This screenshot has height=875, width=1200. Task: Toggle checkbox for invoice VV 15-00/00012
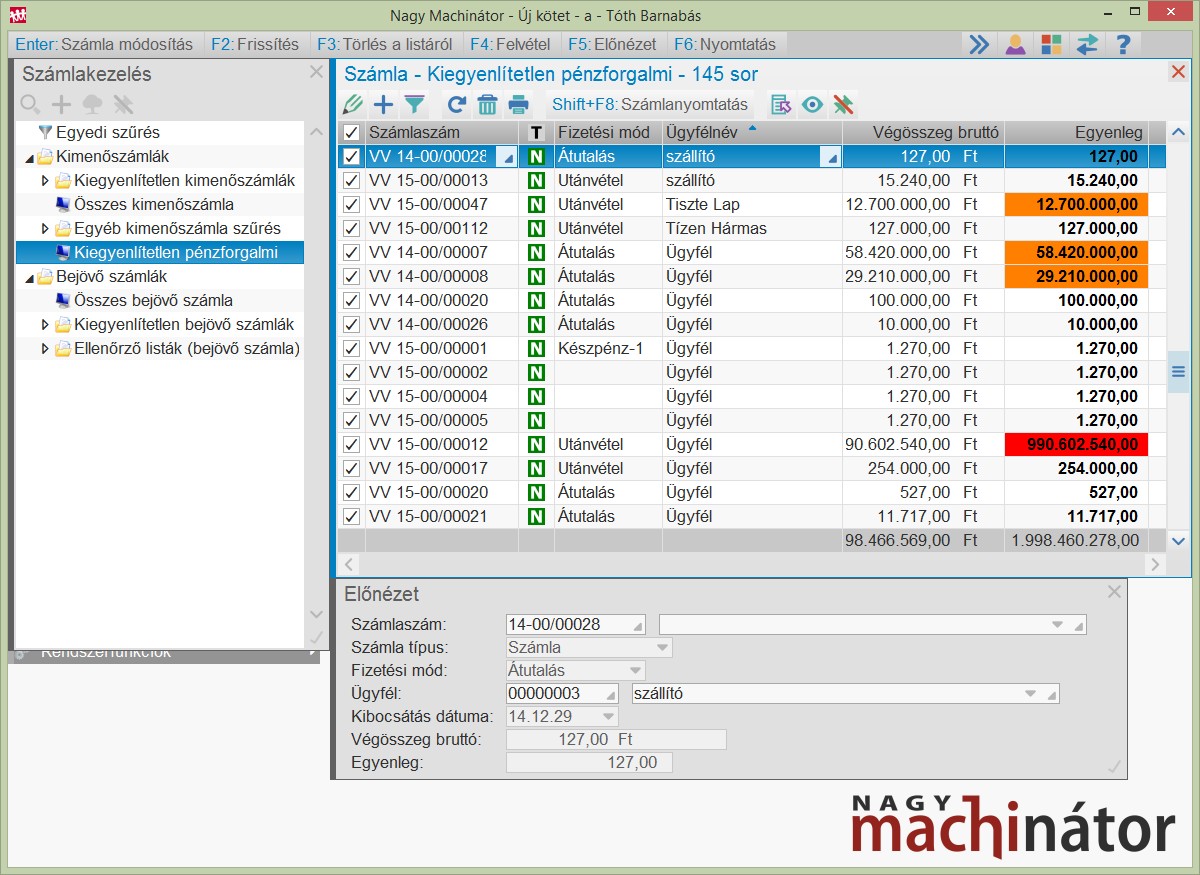(351, 445)
